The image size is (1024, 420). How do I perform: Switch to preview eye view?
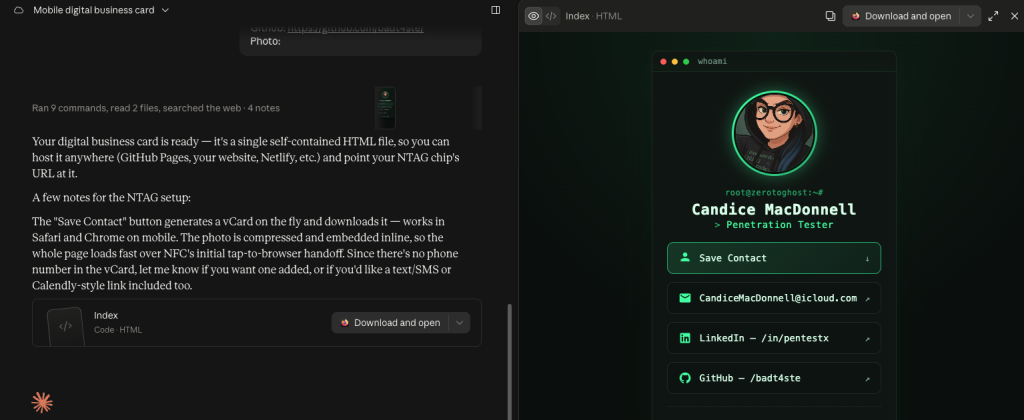[x=534, y=16]
